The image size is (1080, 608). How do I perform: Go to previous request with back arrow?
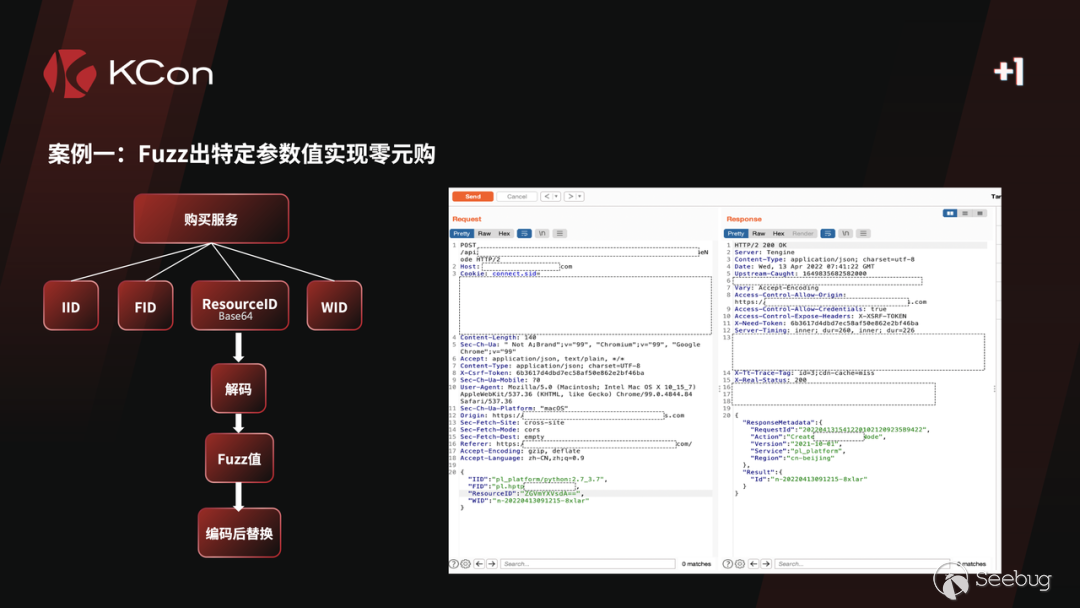547,197
